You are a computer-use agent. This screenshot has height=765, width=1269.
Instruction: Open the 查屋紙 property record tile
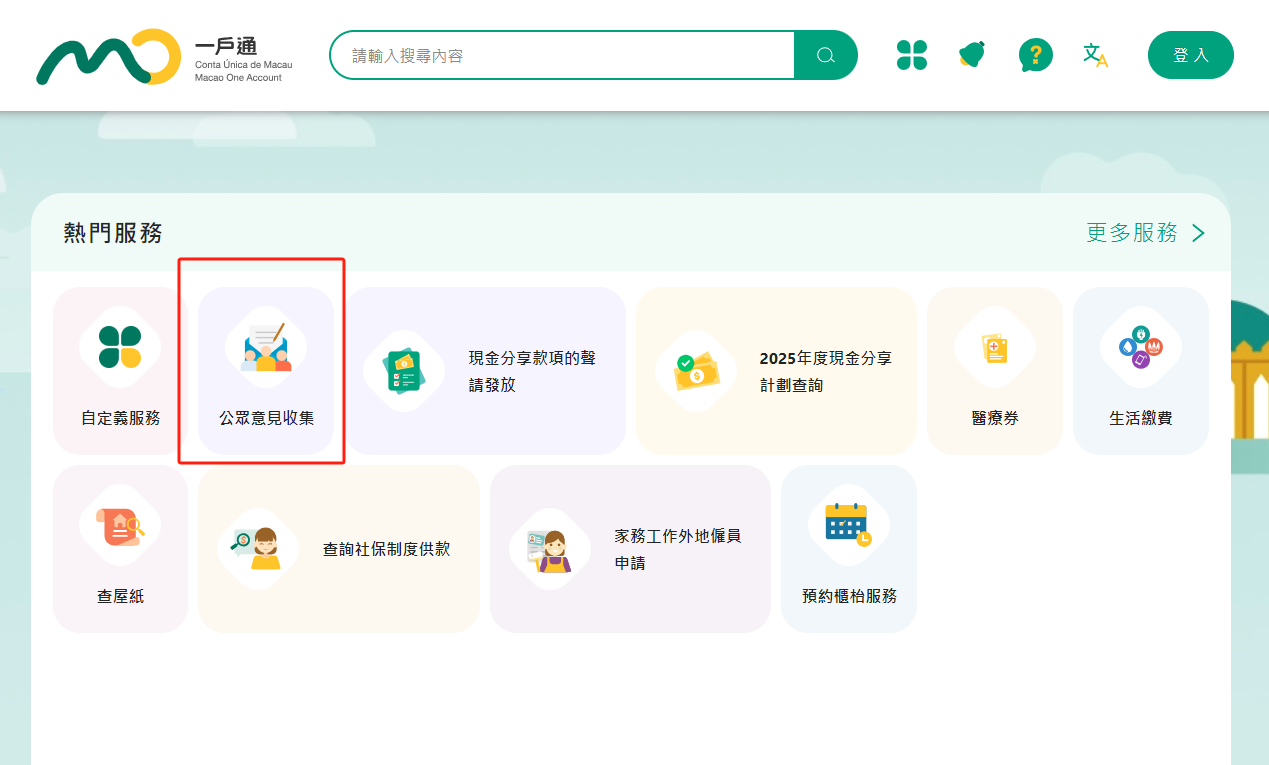click(x=120, y=549)
